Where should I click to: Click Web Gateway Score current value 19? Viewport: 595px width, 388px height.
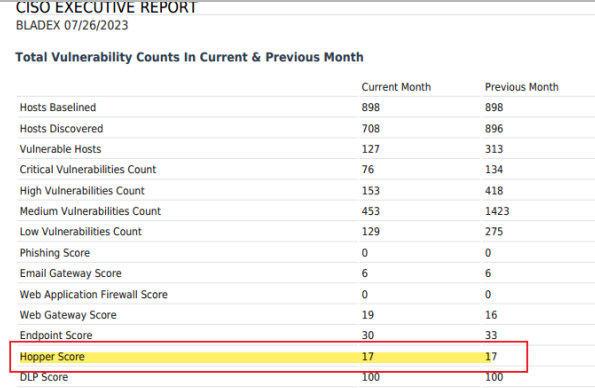coord(368,315)
